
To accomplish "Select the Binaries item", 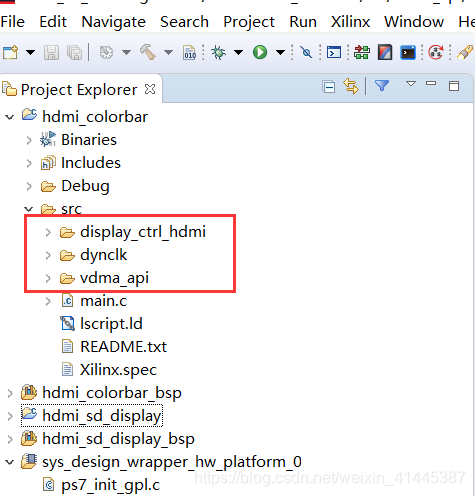I will [89, 140].
